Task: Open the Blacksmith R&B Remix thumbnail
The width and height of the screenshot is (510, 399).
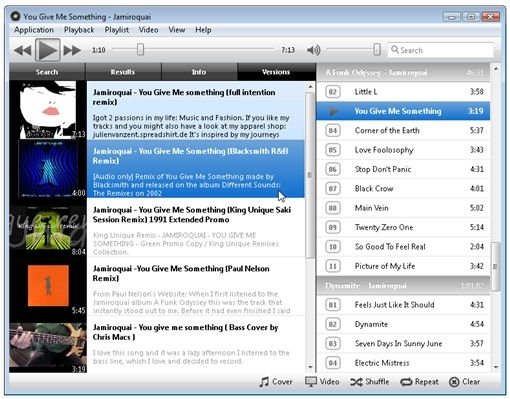Action: [x=48, y=169]
